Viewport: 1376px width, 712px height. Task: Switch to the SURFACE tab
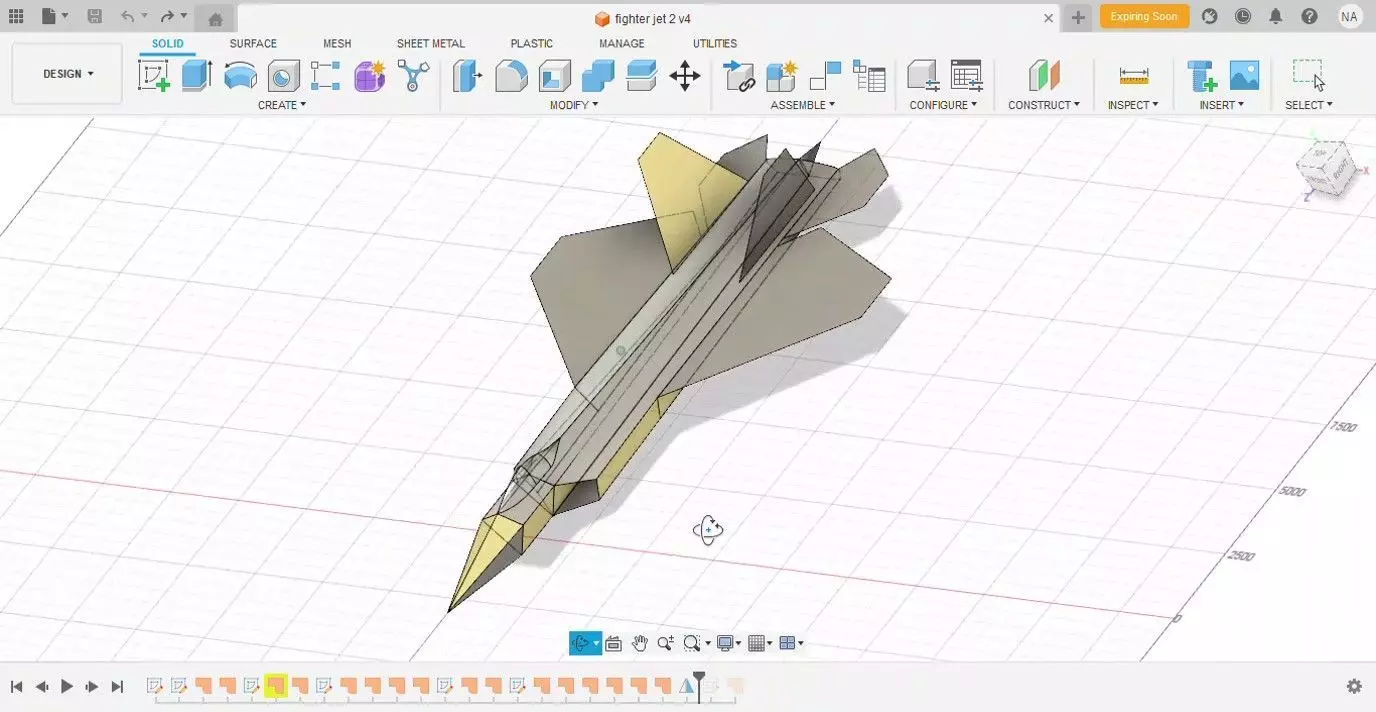tap(253, 44)
